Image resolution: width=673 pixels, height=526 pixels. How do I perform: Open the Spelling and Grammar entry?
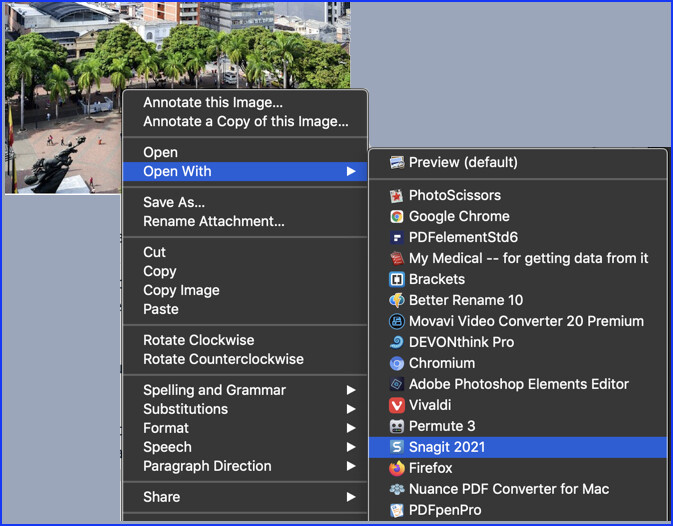point(245,390)
